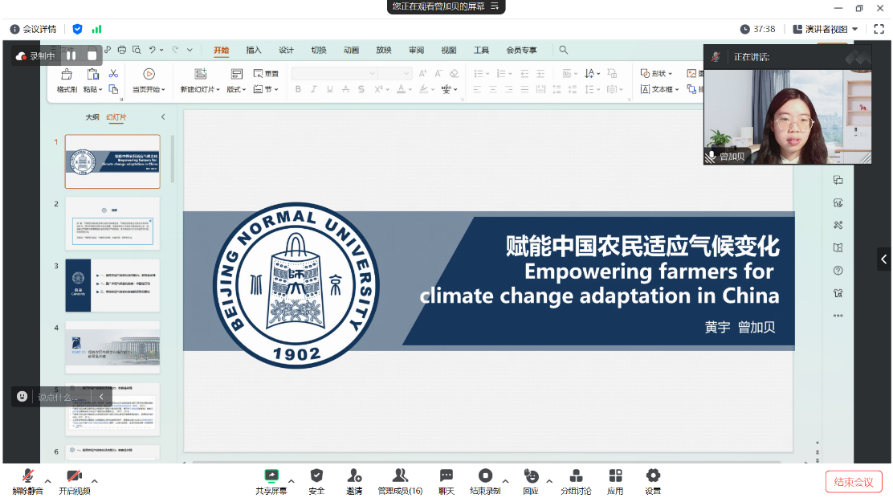
Task: Open more options in right sidebar
Action: (838, 316)
